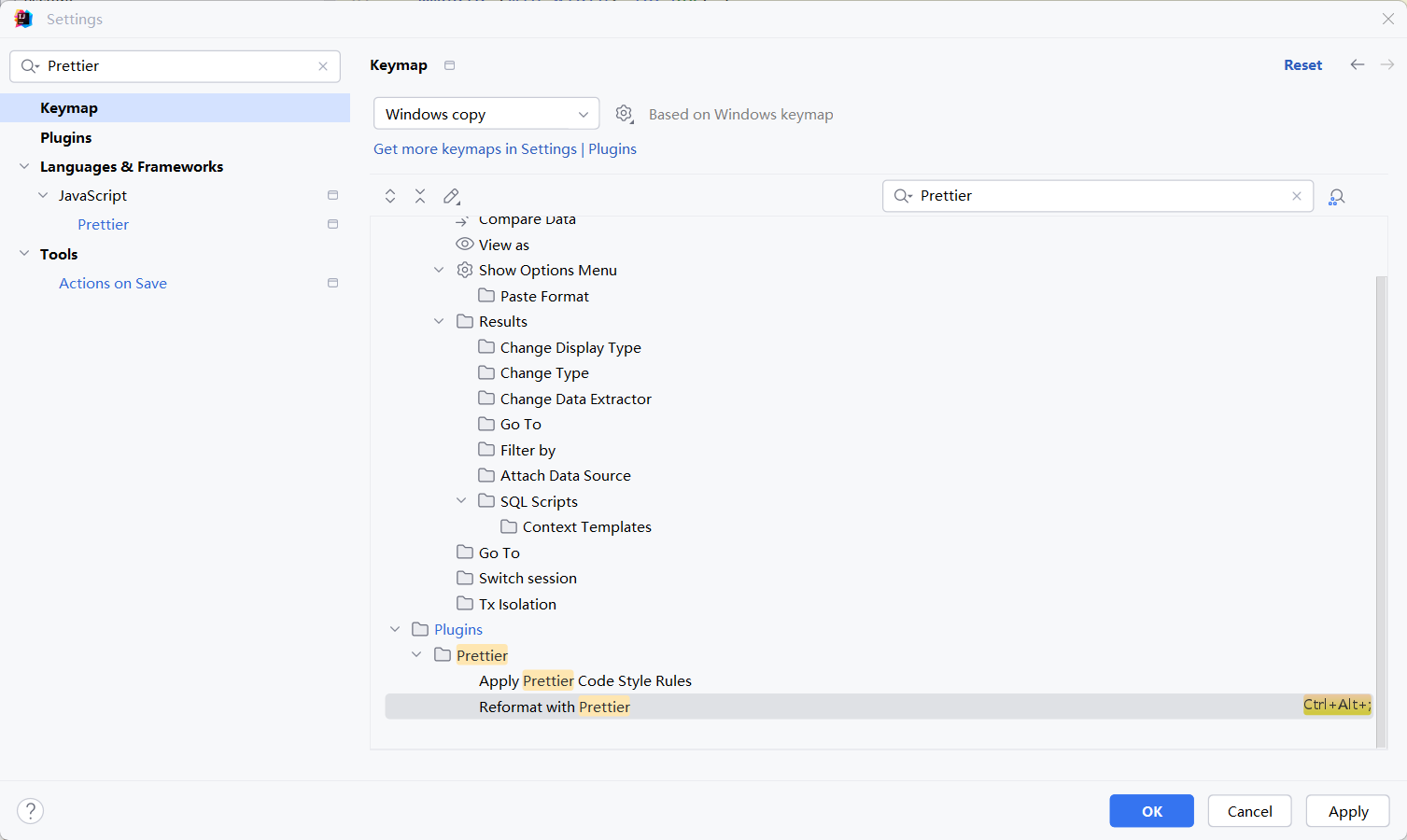Click the pencil Edit Shortcut icon
1407x840 pixels.
point(452,196)
